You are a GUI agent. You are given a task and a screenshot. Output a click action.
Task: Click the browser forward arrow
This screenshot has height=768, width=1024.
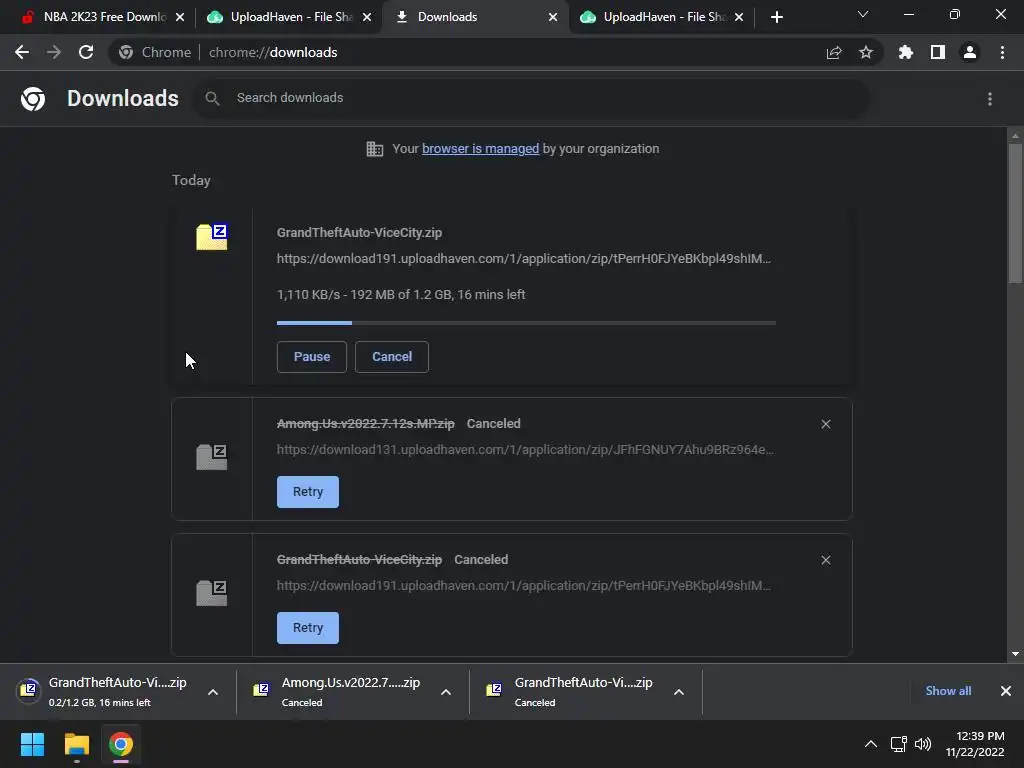(54, 52)
